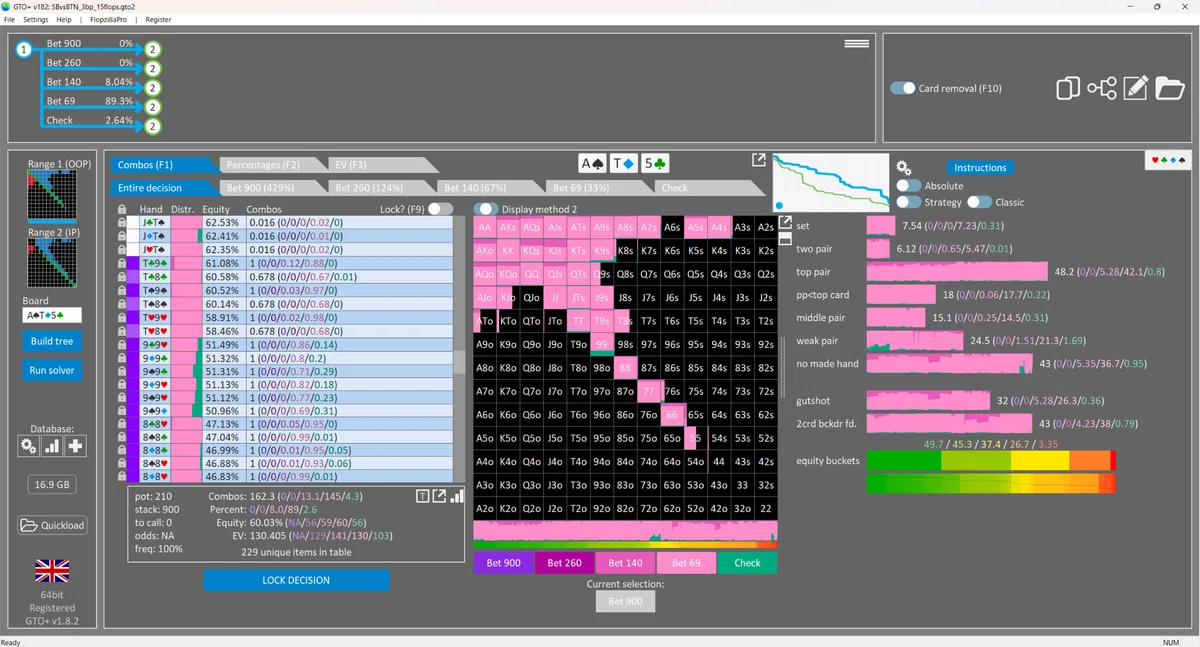Click the T text icon in the info panel
This screenshot has width=1200, height=647.
423,496
